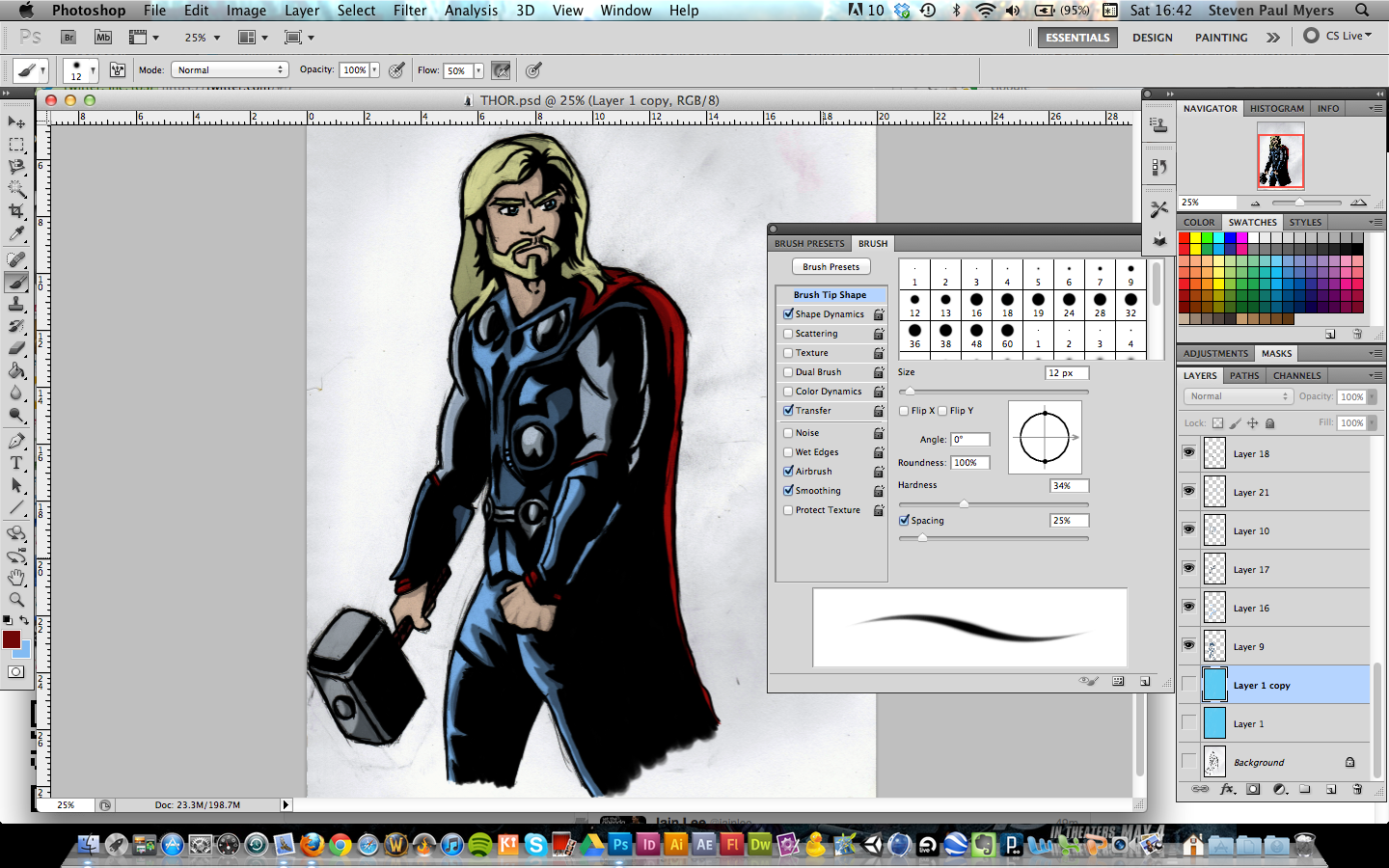Select the Quick Selection tool
This screenshot has height=868, width=1389.
pos(16,189)
